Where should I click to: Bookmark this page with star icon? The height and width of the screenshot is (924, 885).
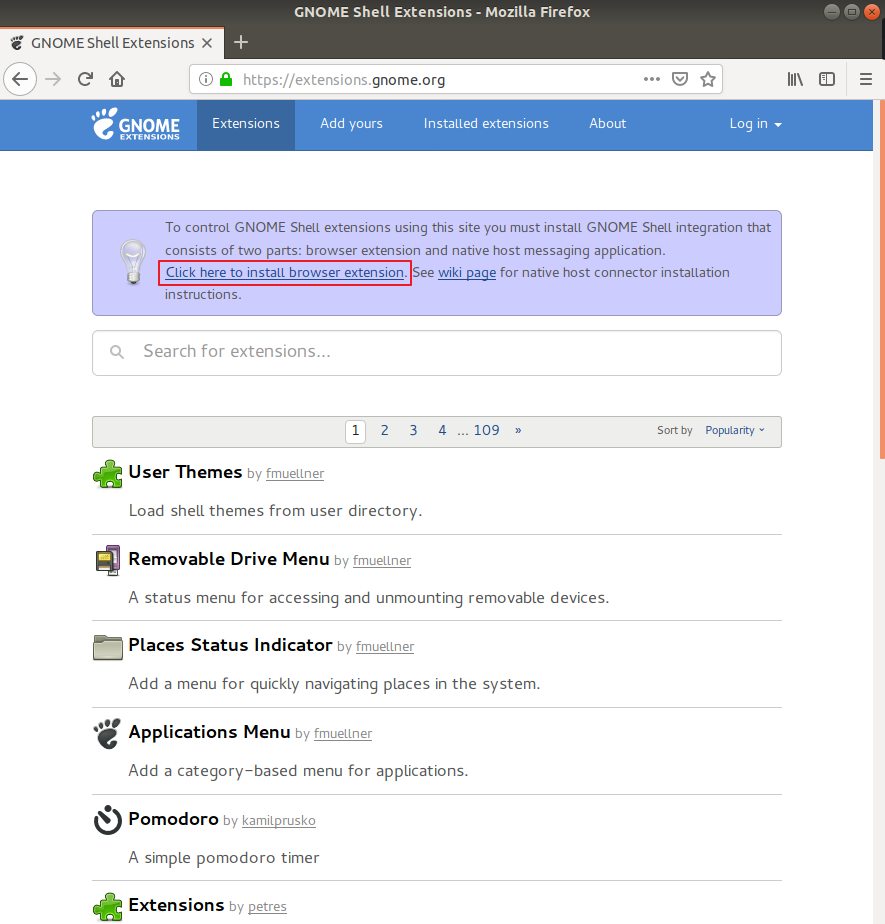708,79
